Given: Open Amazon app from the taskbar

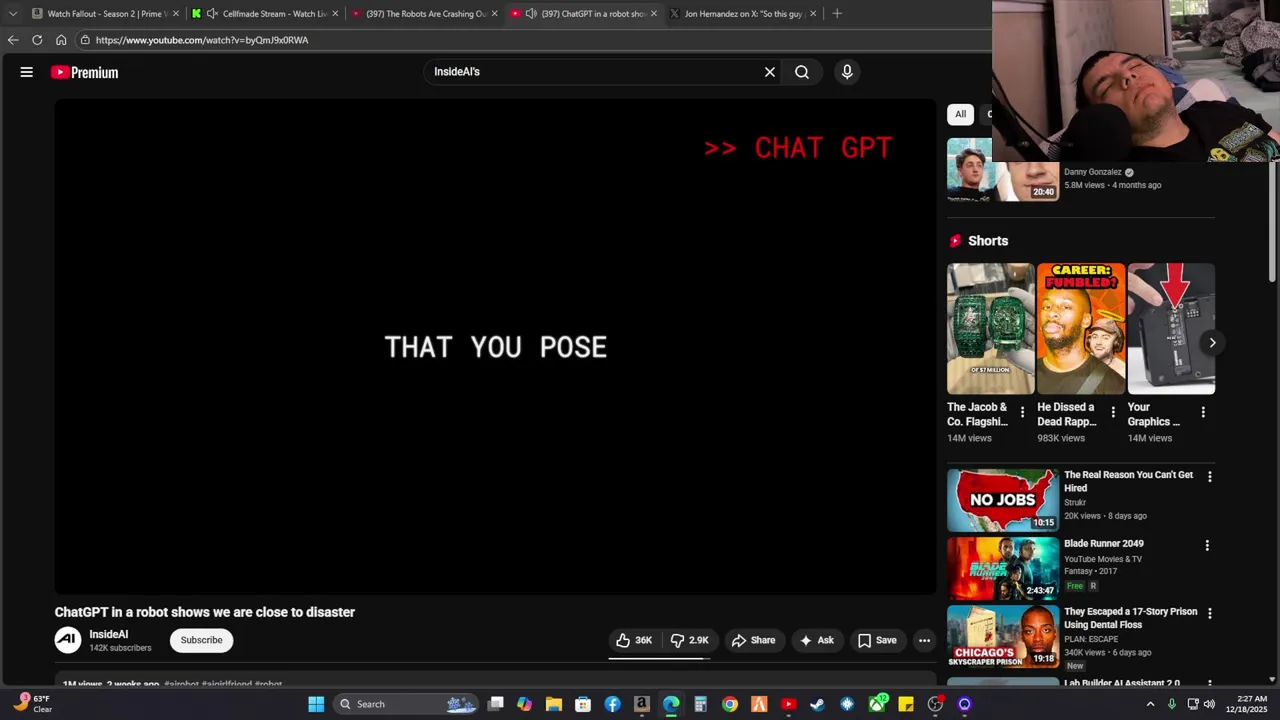Looking at the screenshot, I should tap(642, 704).
